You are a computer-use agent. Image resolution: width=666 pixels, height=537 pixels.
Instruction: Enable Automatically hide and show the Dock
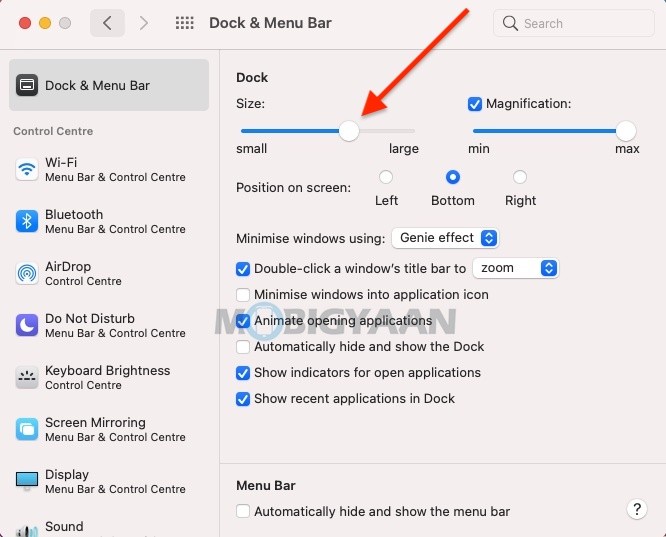coord(243,347)
